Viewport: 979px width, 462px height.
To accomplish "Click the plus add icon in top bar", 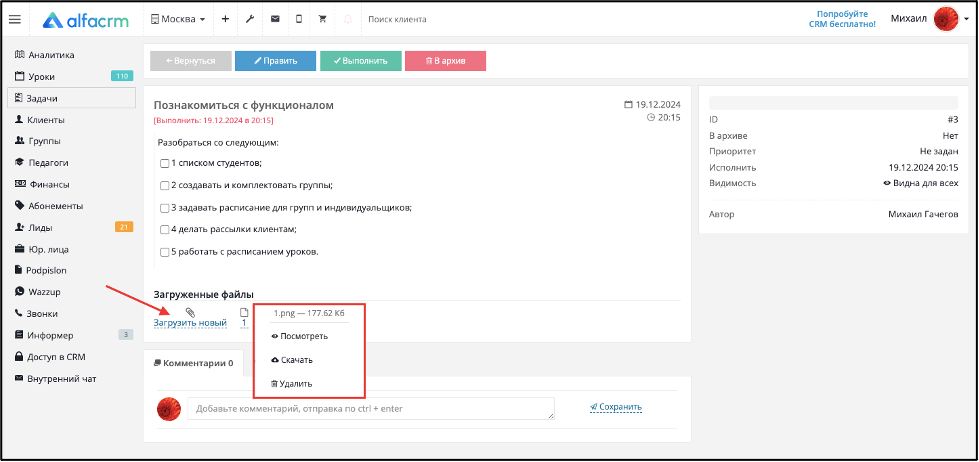I will [225, 19].
